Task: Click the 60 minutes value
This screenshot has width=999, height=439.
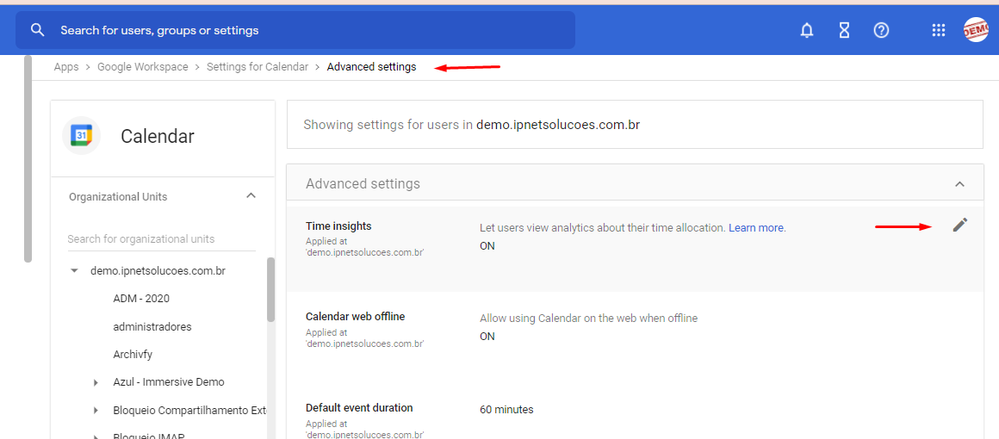Action: click(507, 409)
